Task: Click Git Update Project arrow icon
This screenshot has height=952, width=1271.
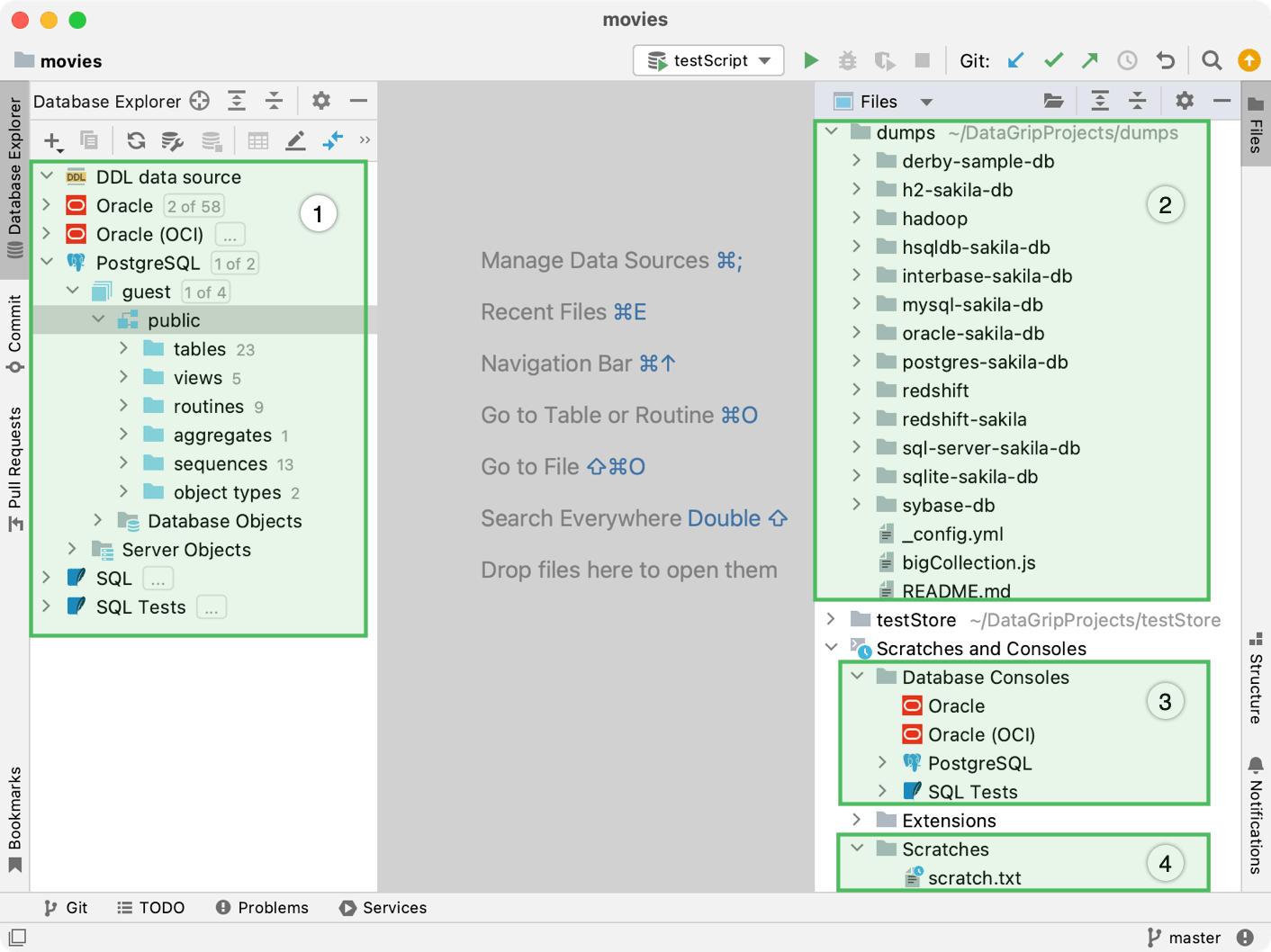Action: 1016,60
